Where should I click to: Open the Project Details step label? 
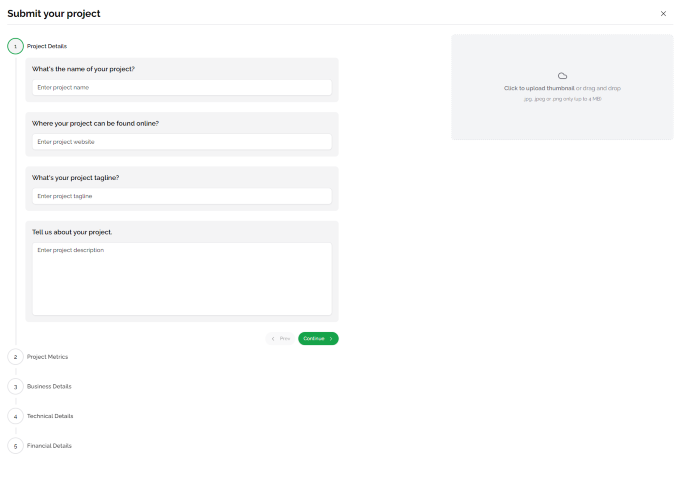47,46
